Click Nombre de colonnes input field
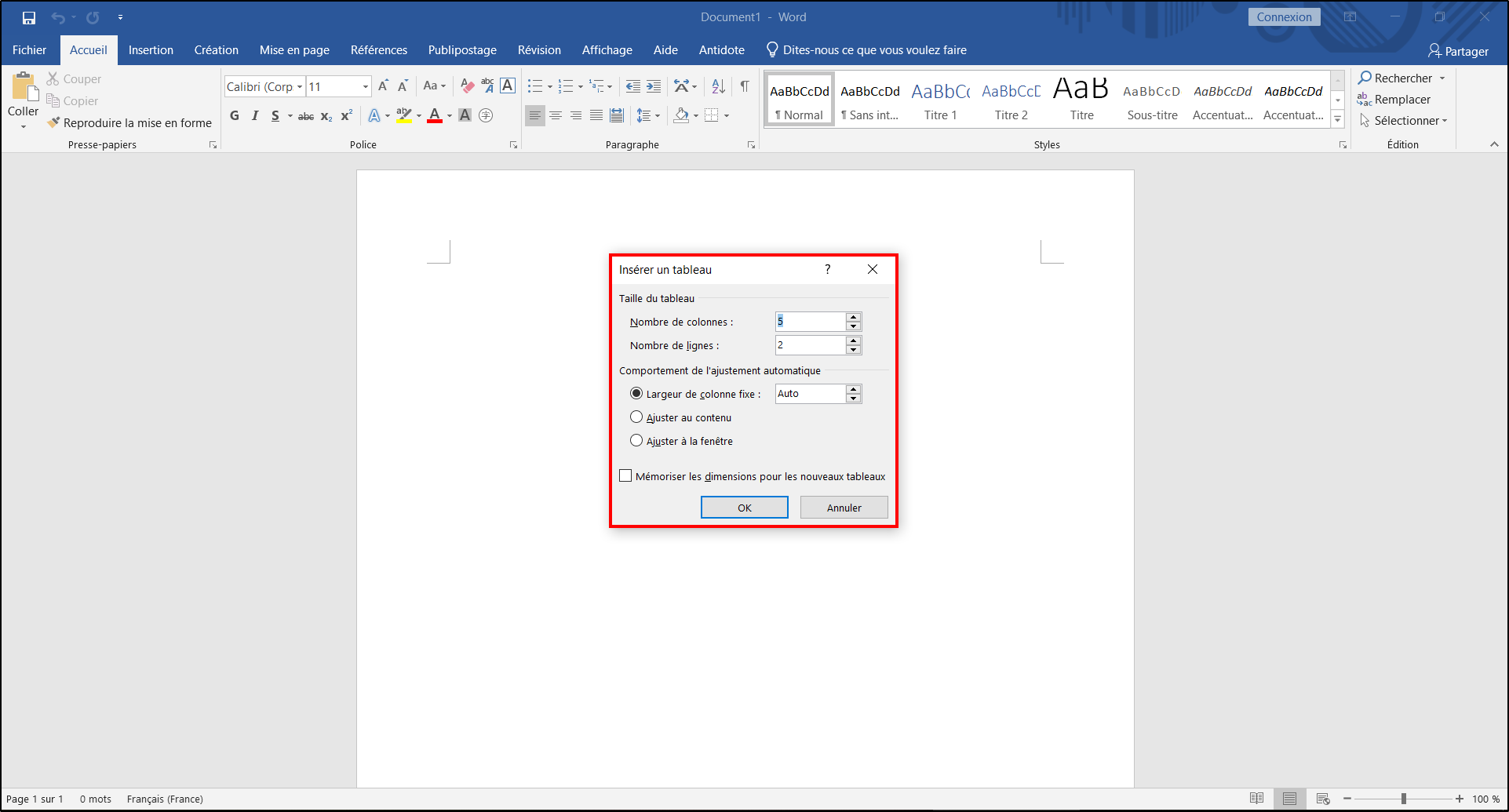 tap(811, 322)
